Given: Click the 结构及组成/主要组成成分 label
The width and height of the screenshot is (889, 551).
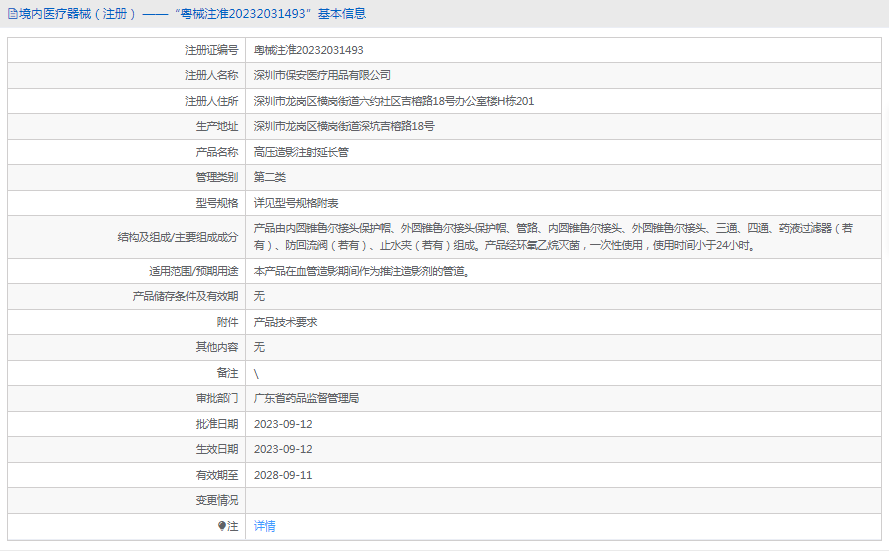Looking at the screenshot, I should pos(178,237).
